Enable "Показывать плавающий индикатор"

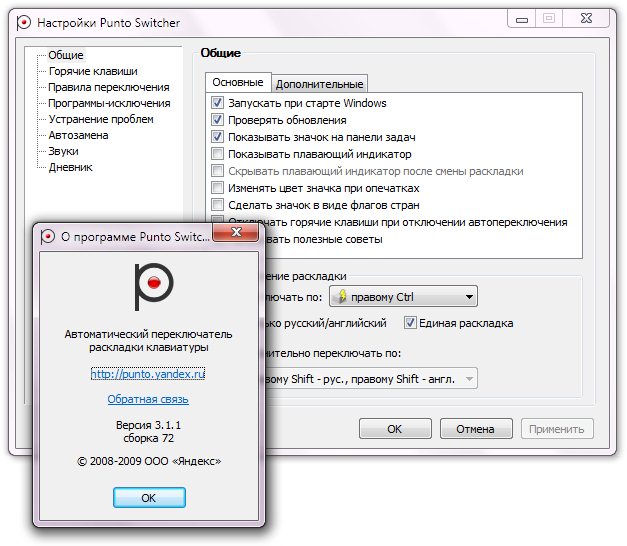[x=218, y=154]
